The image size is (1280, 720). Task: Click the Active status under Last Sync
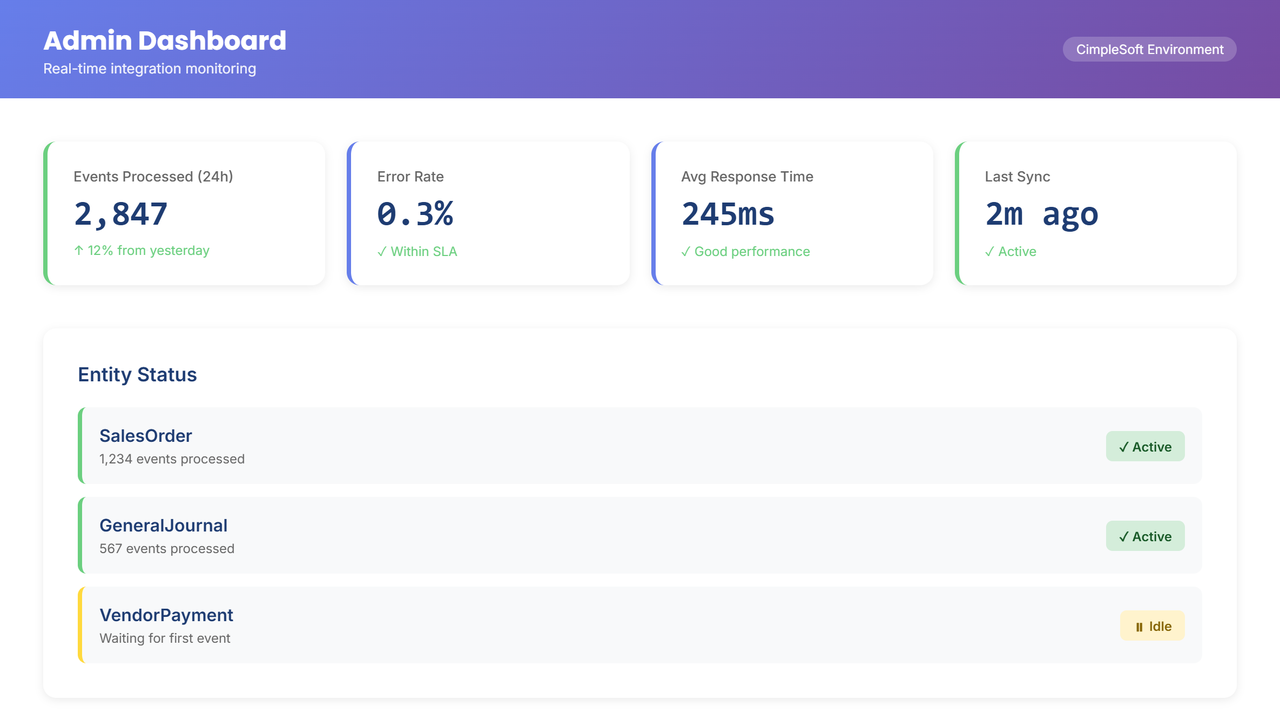click(x=1010, y=251)
